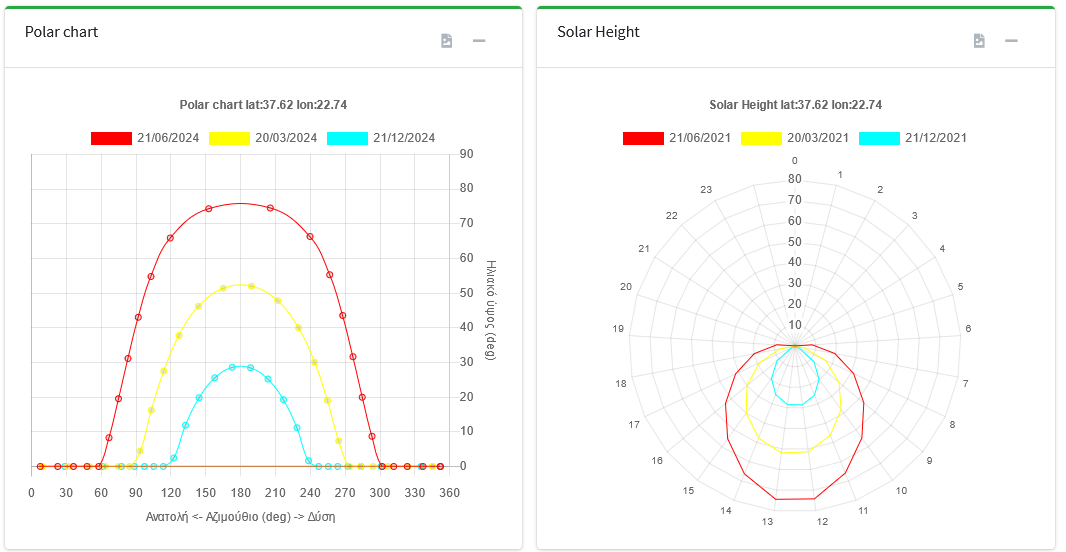Hide the 21/12/2021 series via its legend label
Viewport: 1066px width, 552px height.
935,138
